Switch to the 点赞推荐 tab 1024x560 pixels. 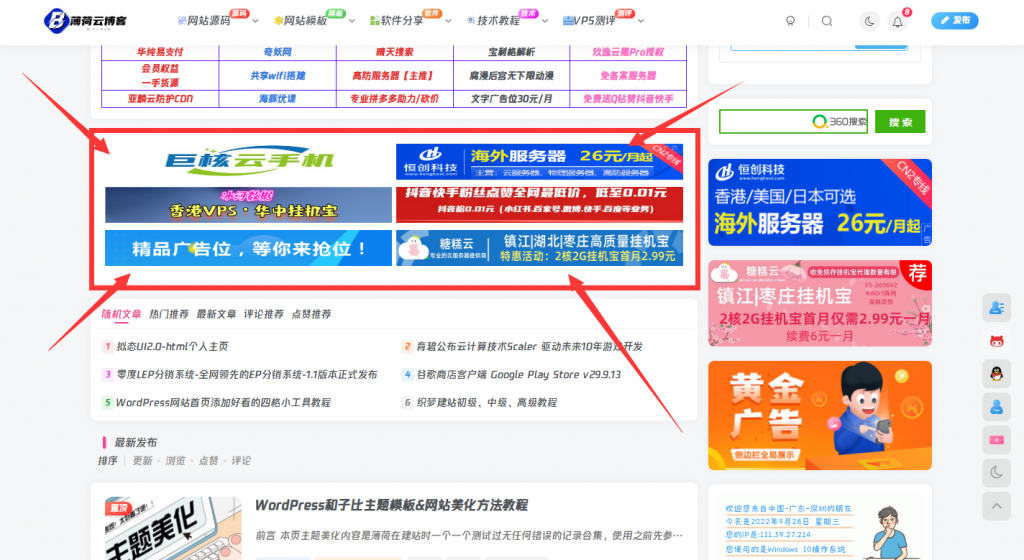coord(312,314)
